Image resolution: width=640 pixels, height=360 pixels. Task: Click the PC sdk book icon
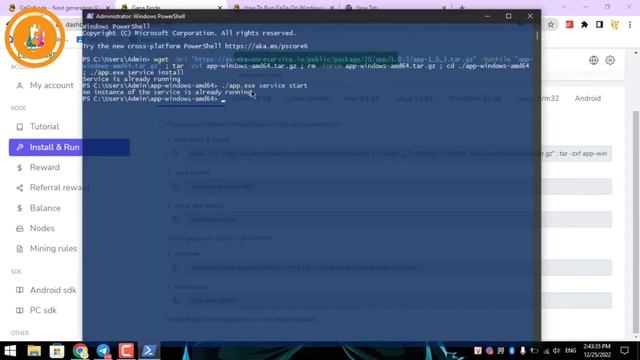point(20,311)
